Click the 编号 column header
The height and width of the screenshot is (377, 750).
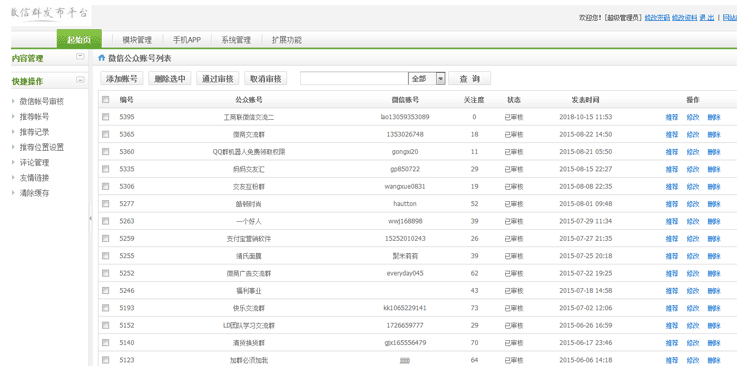(x=126, y=100)
